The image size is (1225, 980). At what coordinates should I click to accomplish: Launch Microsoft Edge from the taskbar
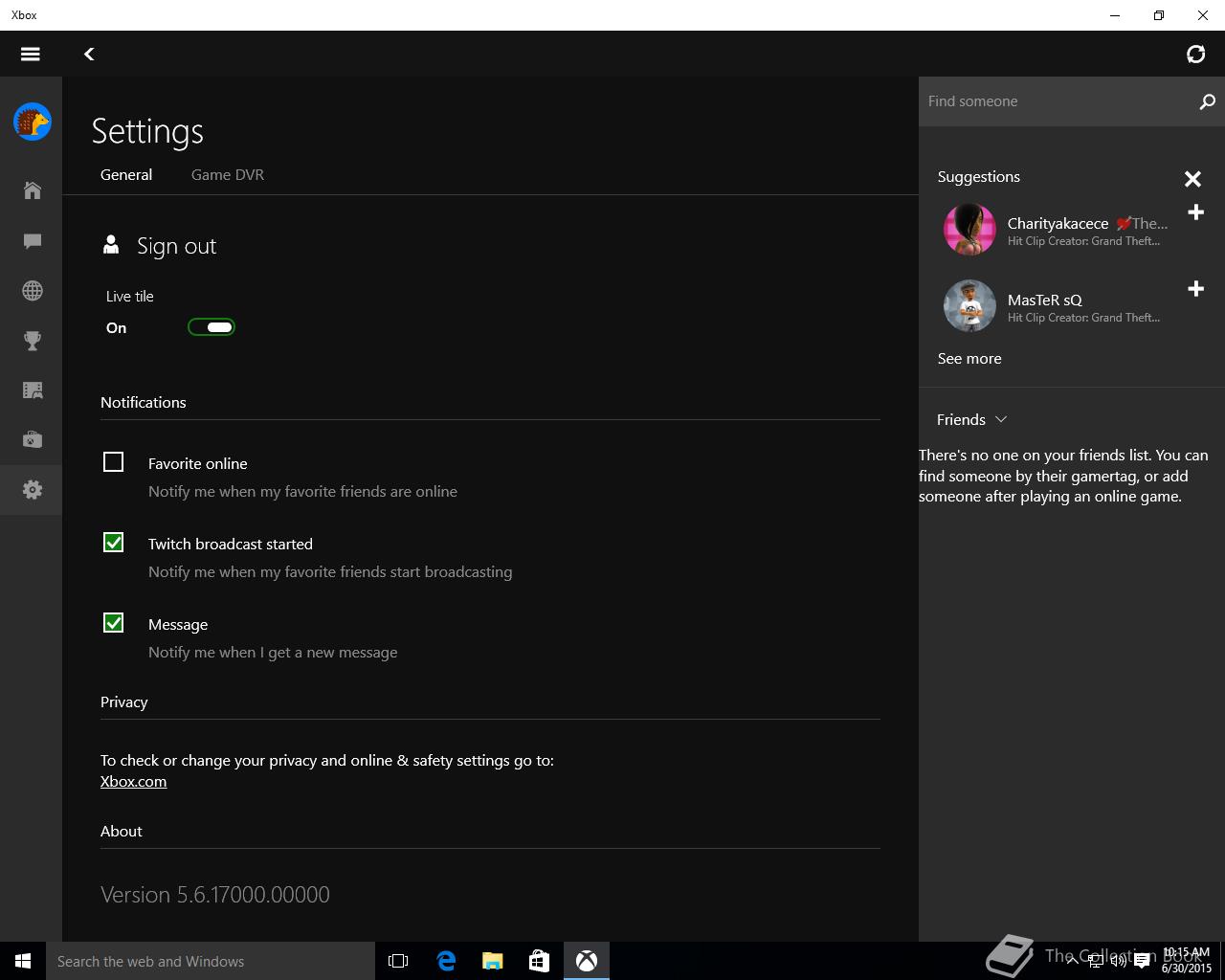[446, 961]
